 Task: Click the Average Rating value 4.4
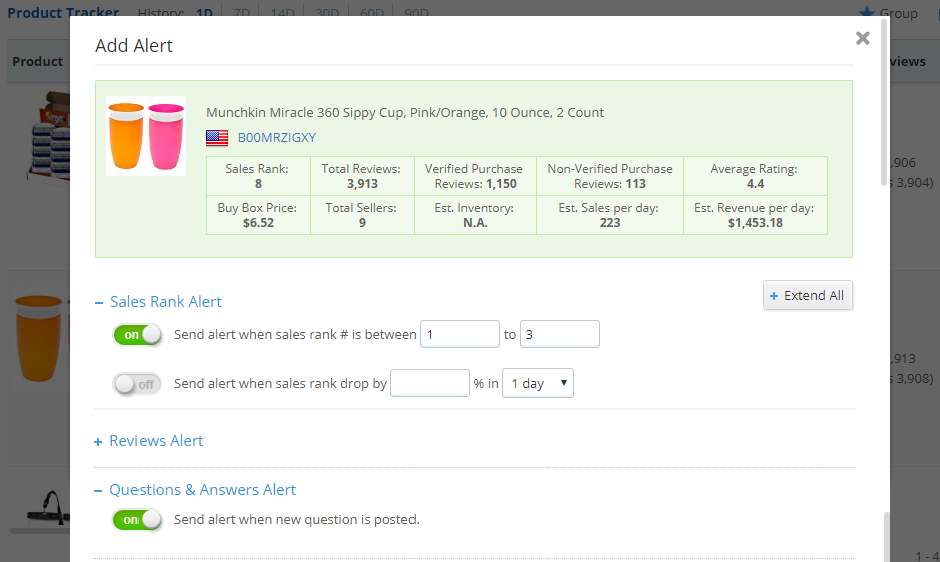pos(755,184)
